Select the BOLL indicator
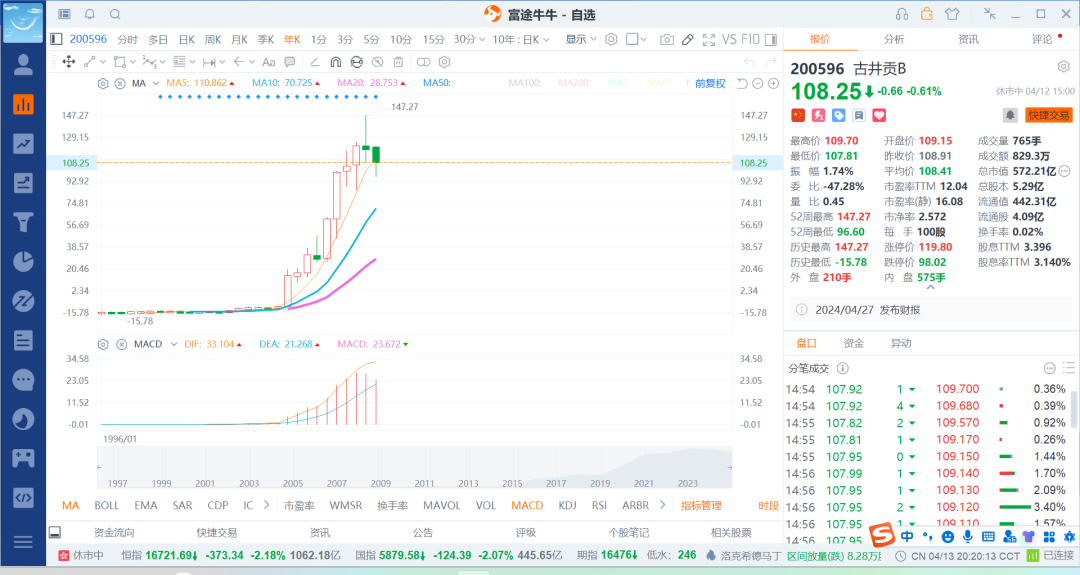 (x=107, y=505)
